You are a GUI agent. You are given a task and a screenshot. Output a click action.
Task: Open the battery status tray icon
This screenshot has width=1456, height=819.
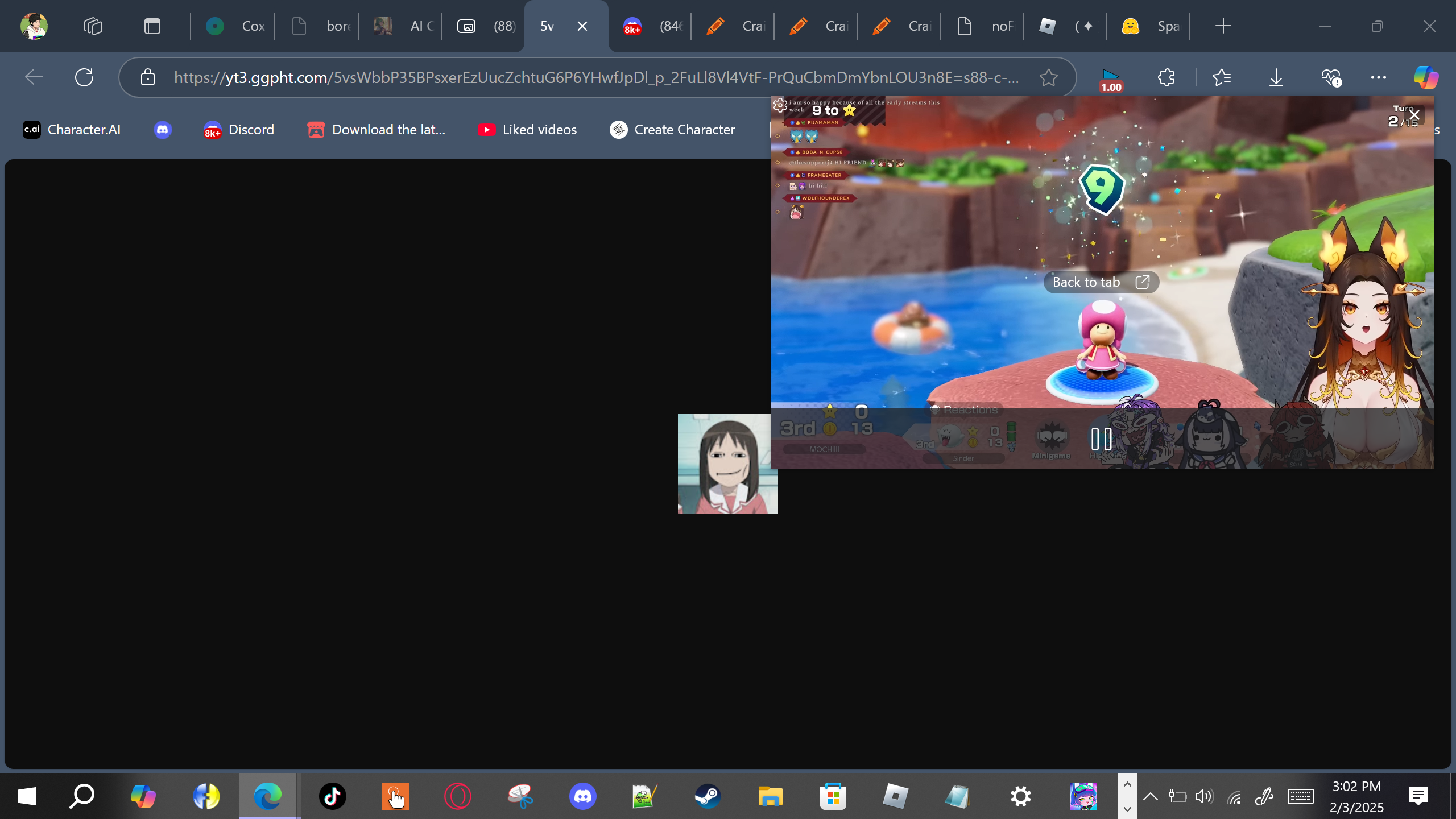point(1177,796)
